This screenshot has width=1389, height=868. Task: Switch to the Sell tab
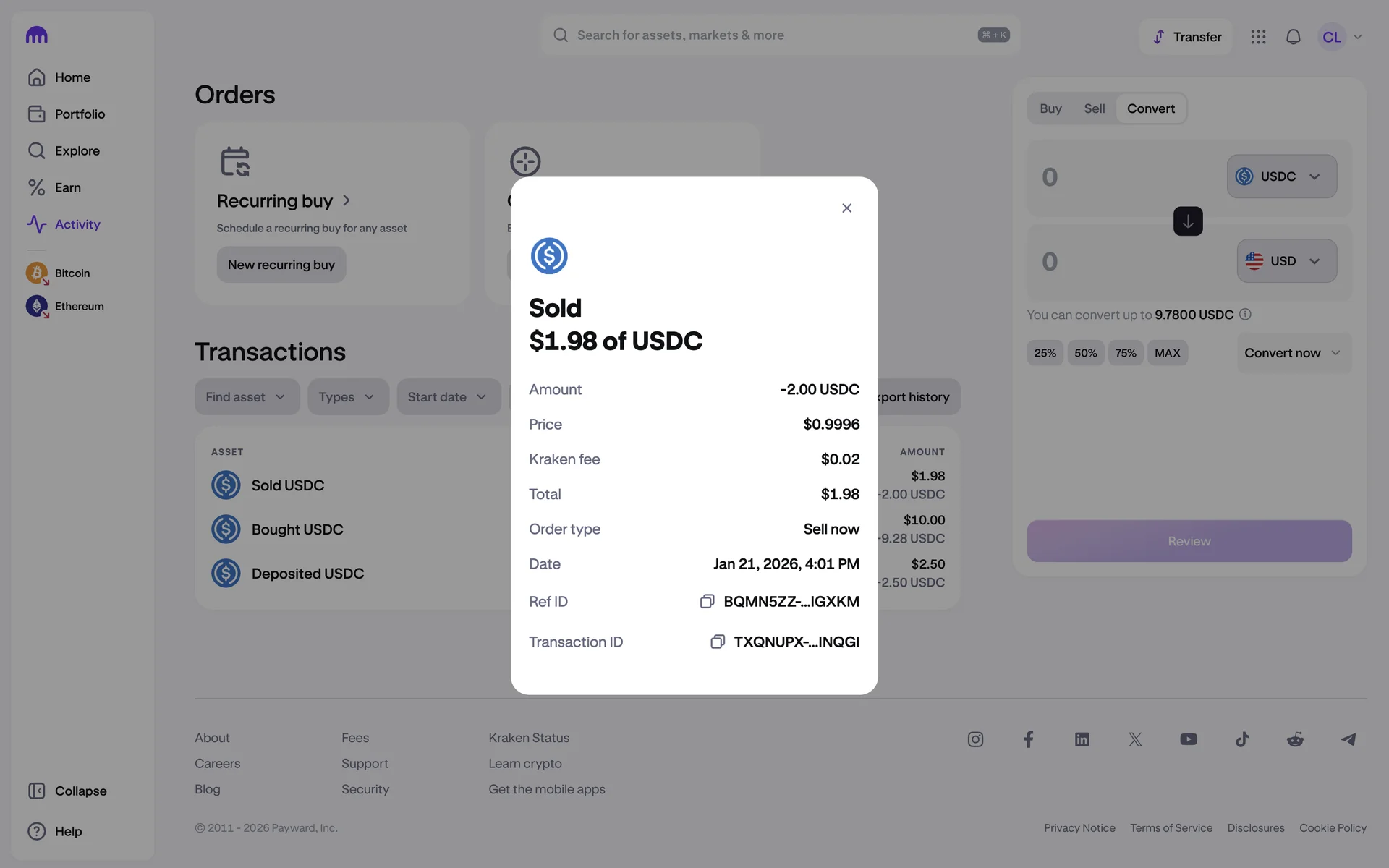[1094, 109]
